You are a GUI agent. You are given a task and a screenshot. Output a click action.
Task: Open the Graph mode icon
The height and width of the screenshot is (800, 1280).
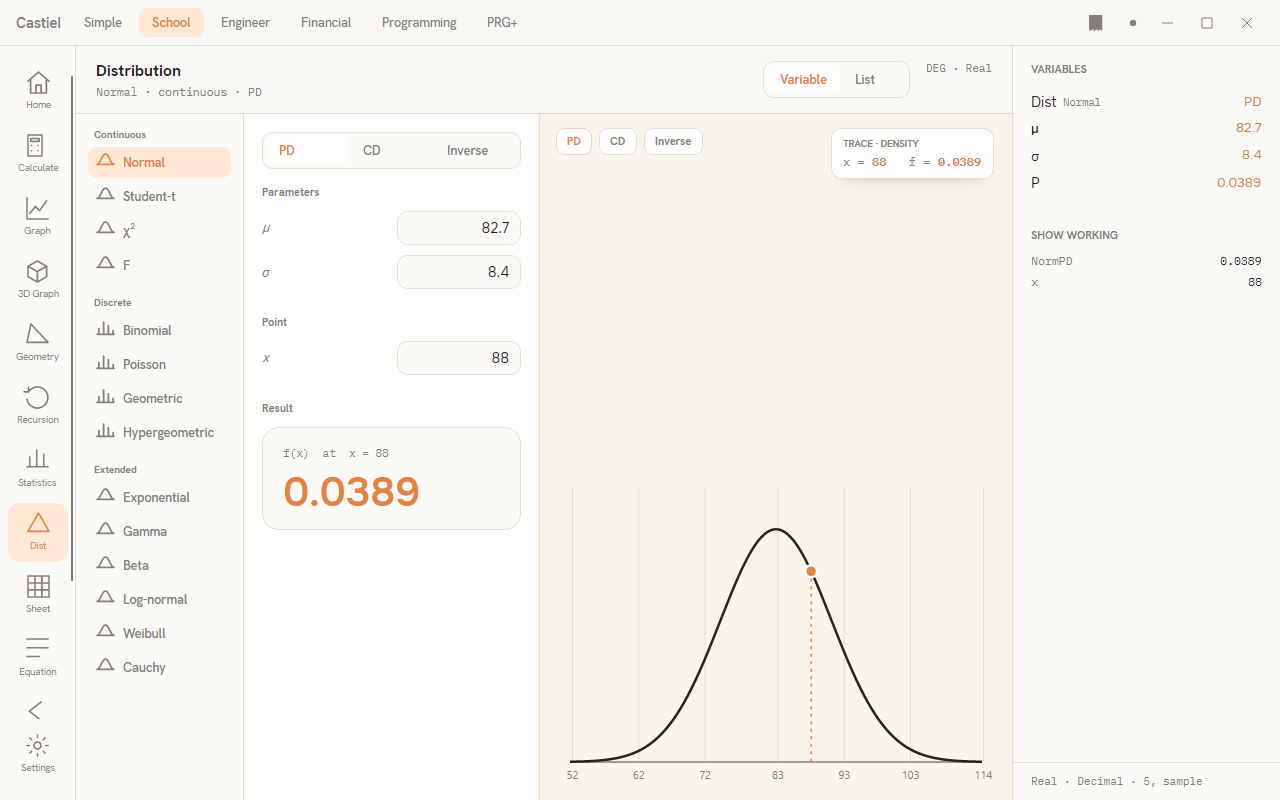38,216
